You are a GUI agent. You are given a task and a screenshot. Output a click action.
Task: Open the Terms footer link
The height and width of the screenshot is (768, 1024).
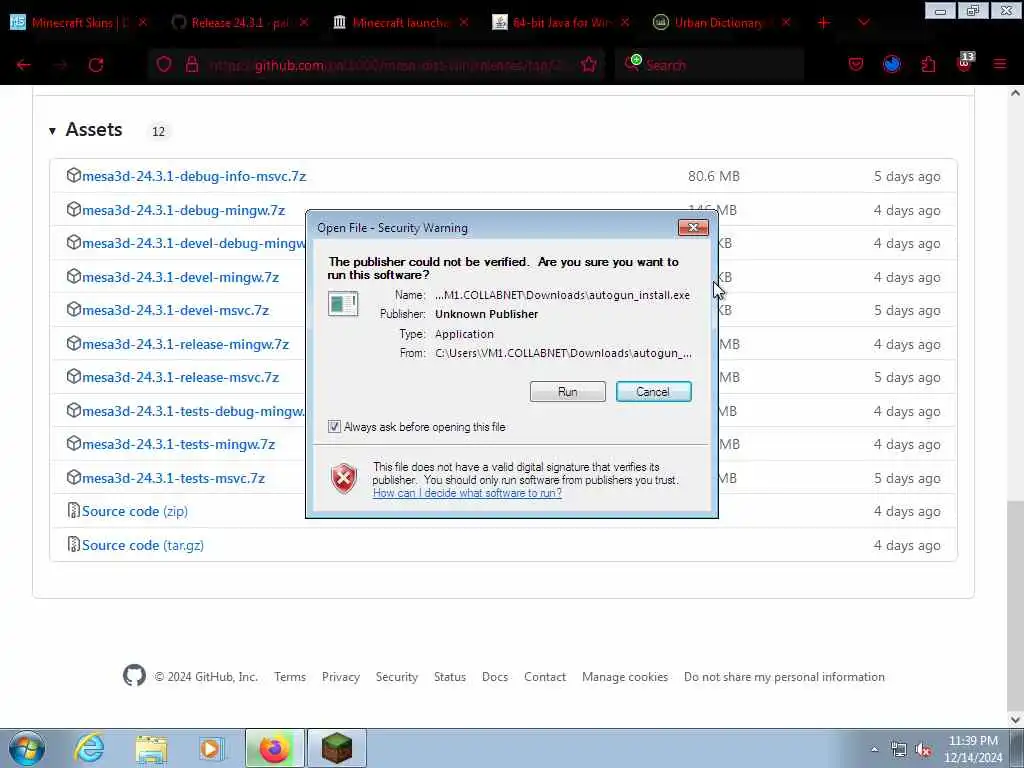coord(290,677)
